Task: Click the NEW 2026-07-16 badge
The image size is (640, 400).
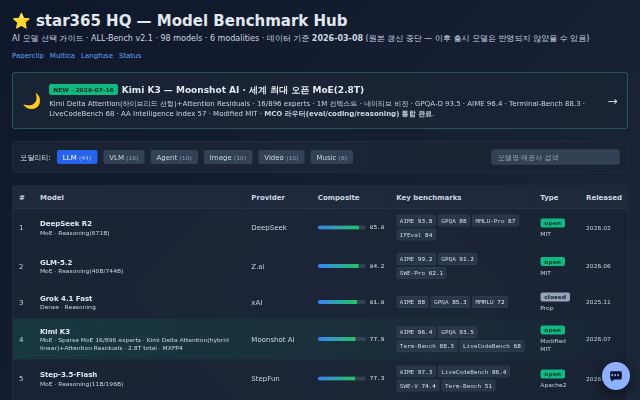Action: [x=83, y=90]
